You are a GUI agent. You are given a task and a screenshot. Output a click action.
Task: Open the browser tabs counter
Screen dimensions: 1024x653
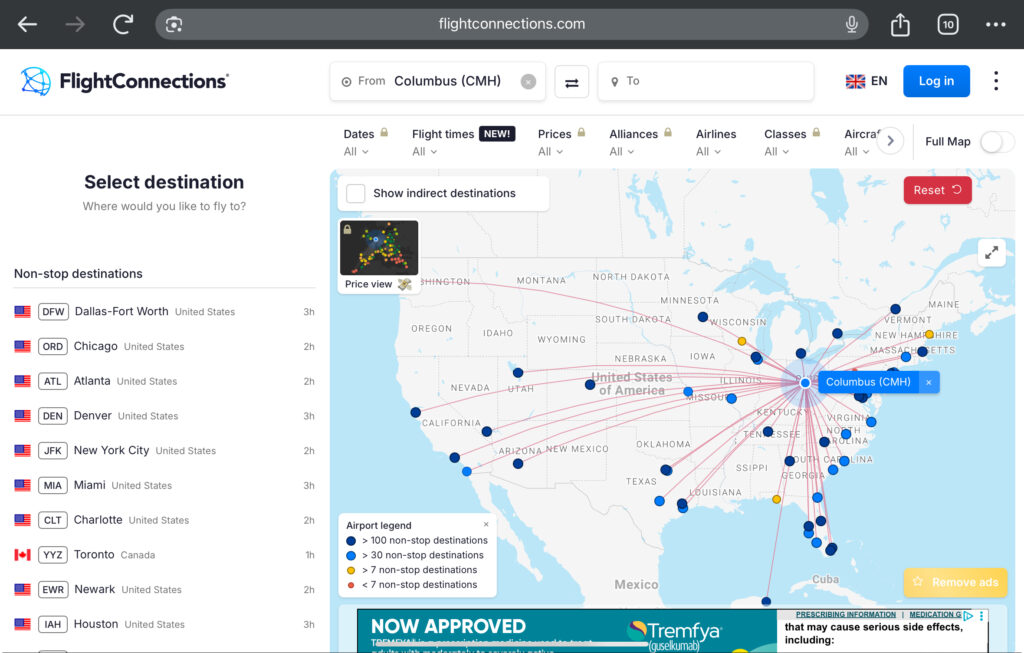947,24
